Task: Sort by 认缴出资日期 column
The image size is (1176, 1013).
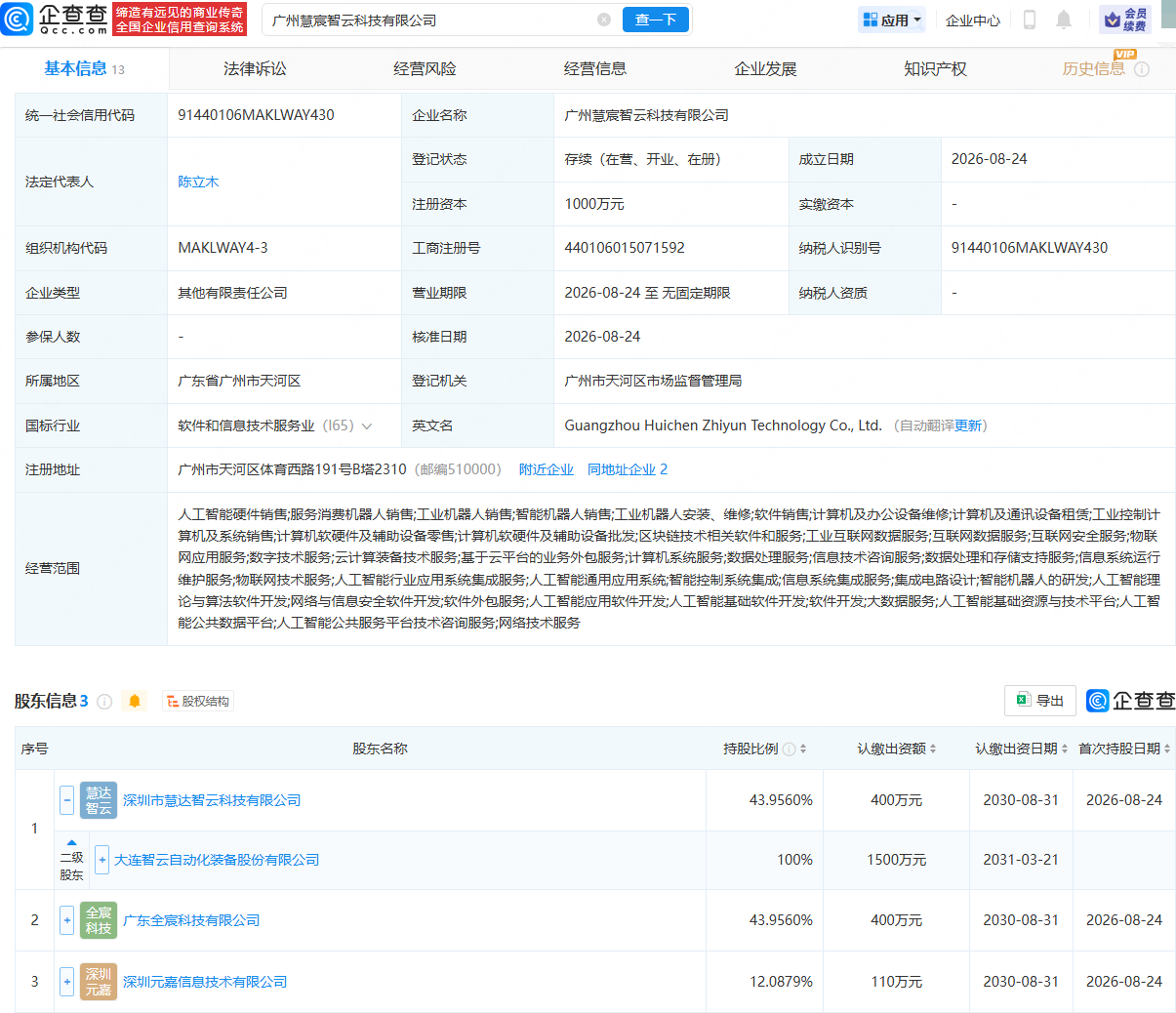Action: click(x=1065, y=749)
